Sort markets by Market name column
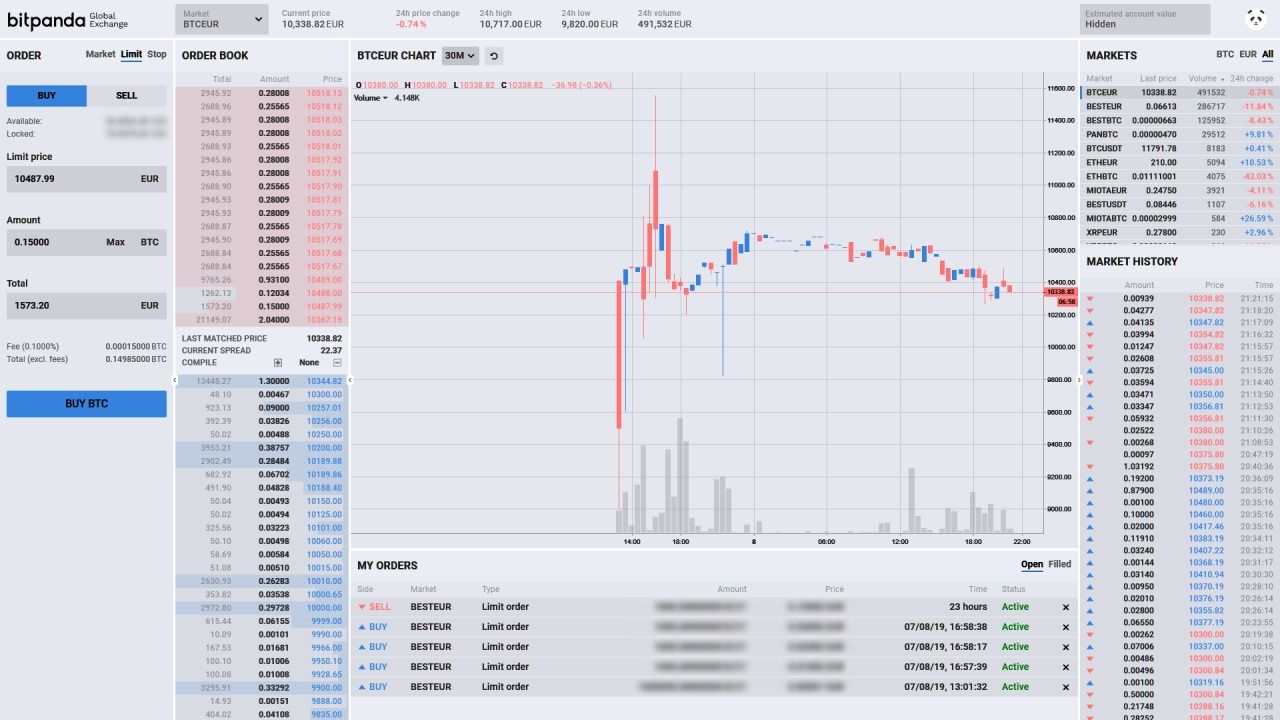This screenshot has height=720, width=1280. [x=1099, y=79]
